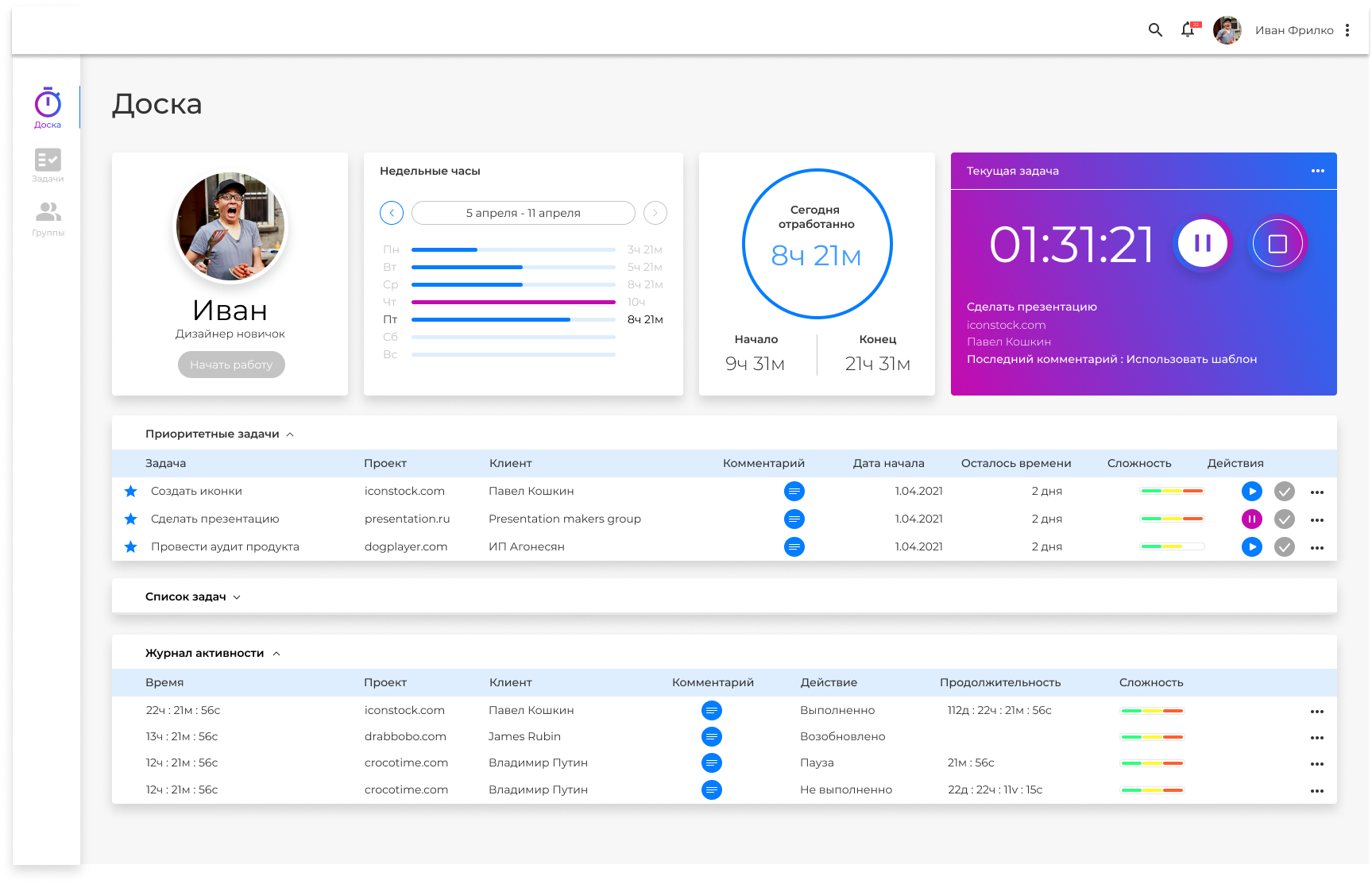Collapse the Приоритетные задачи section
The image size is (1372, 884).
[x=290, y=434]
